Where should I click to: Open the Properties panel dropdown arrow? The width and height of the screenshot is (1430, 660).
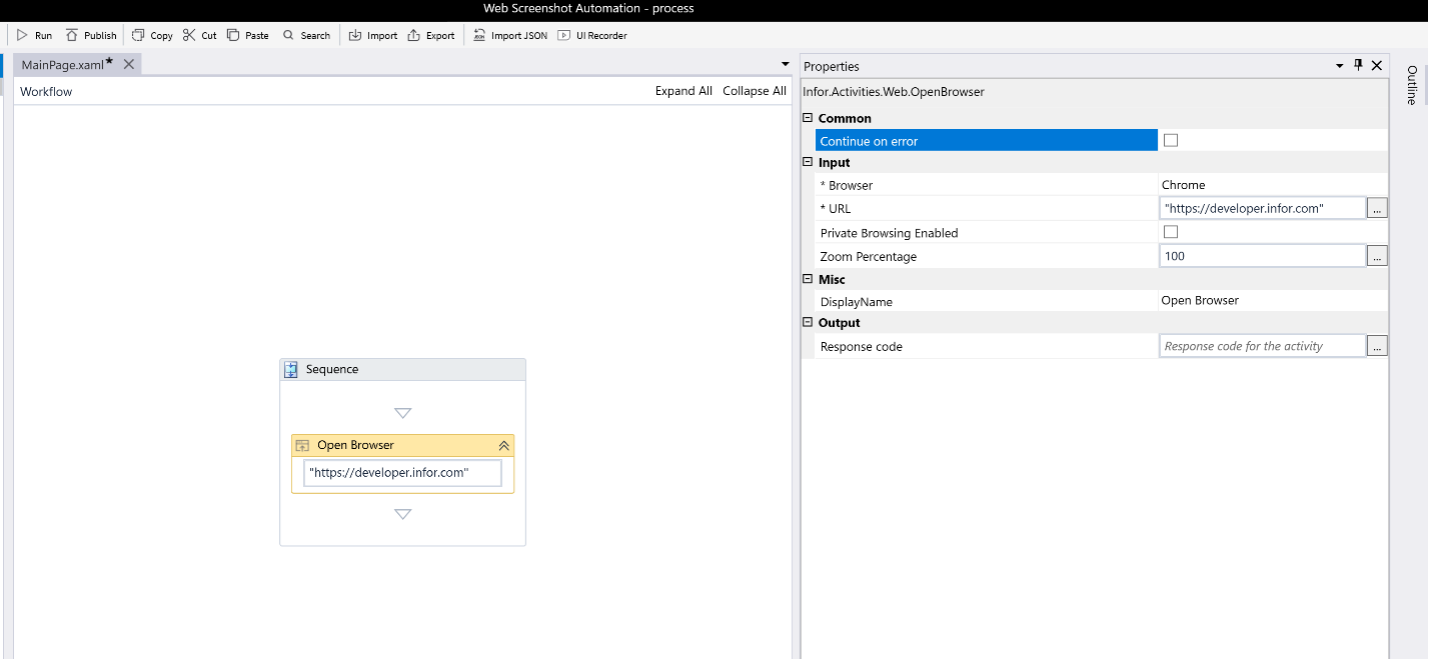1340,66
